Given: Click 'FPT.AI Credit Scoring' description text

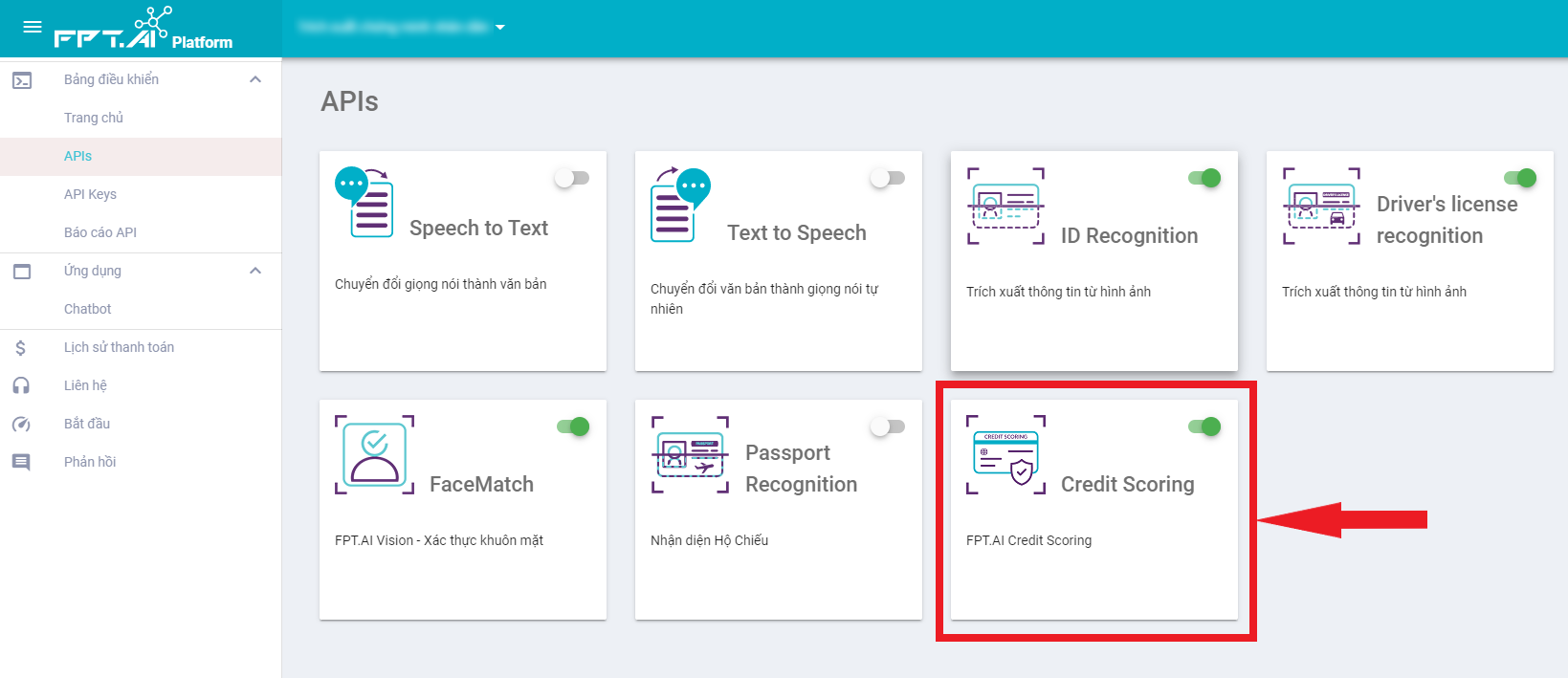Looking at the screenshot, I should [x=1028, y=540].
